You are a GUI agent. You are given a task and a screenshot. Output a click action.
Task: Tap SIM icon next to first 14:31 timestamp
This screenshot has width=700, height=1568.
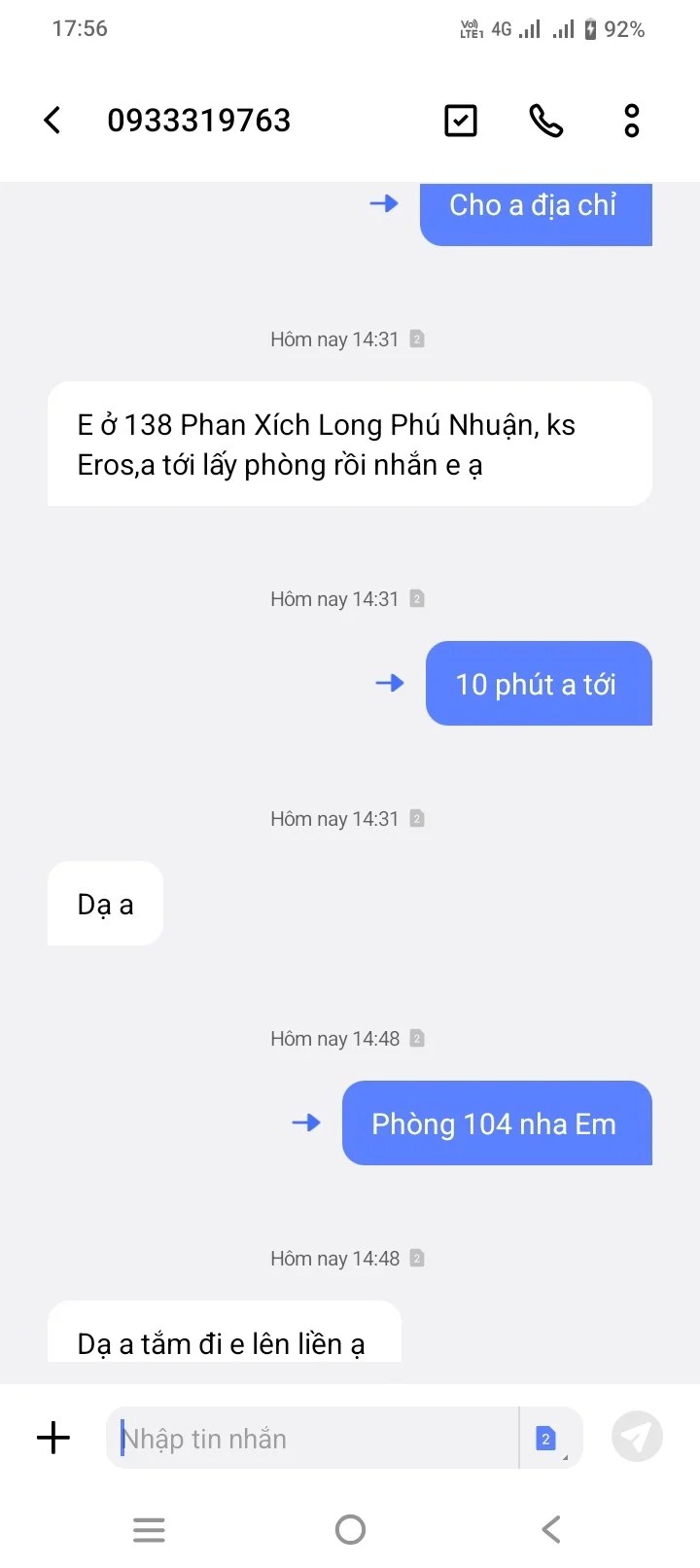(x=417, y=339)
